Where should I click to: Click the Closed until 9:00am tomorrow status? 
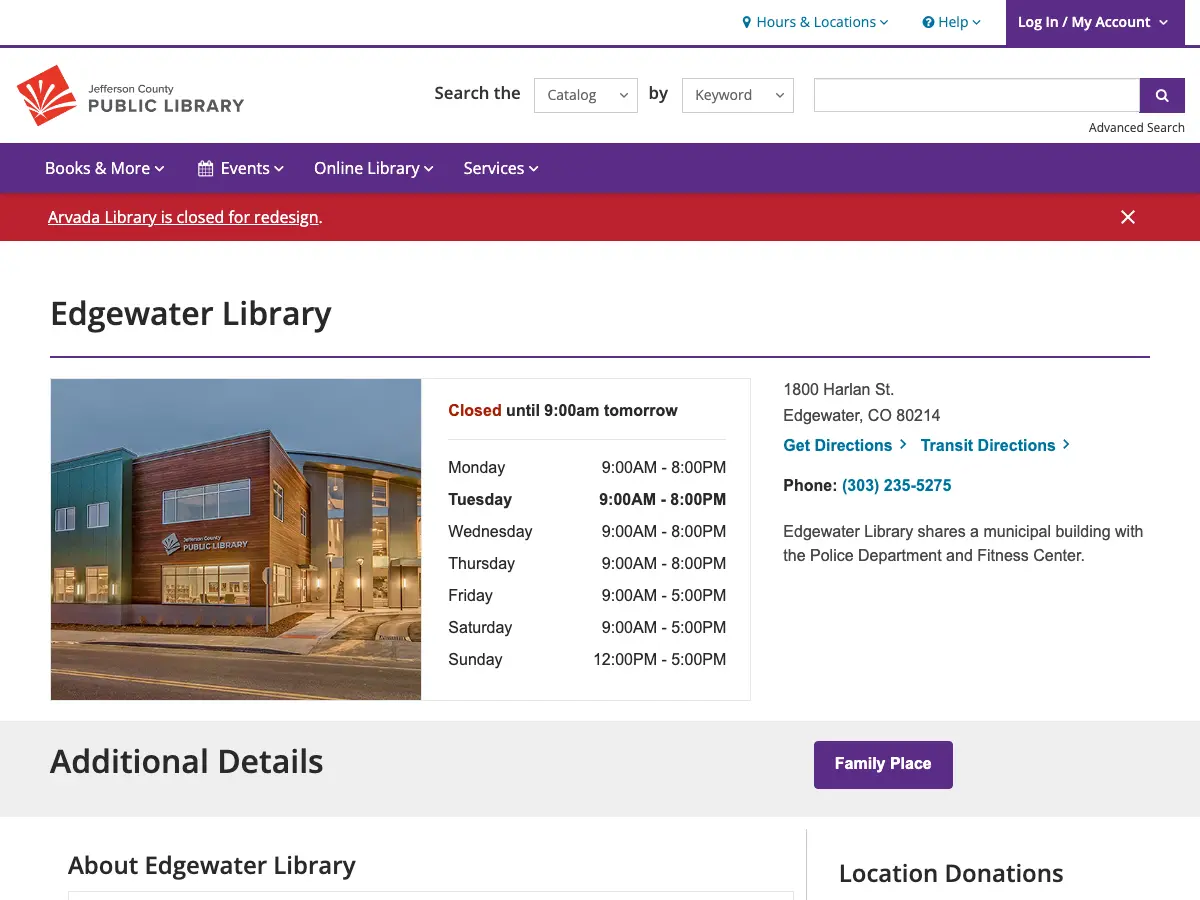[563, 410]
